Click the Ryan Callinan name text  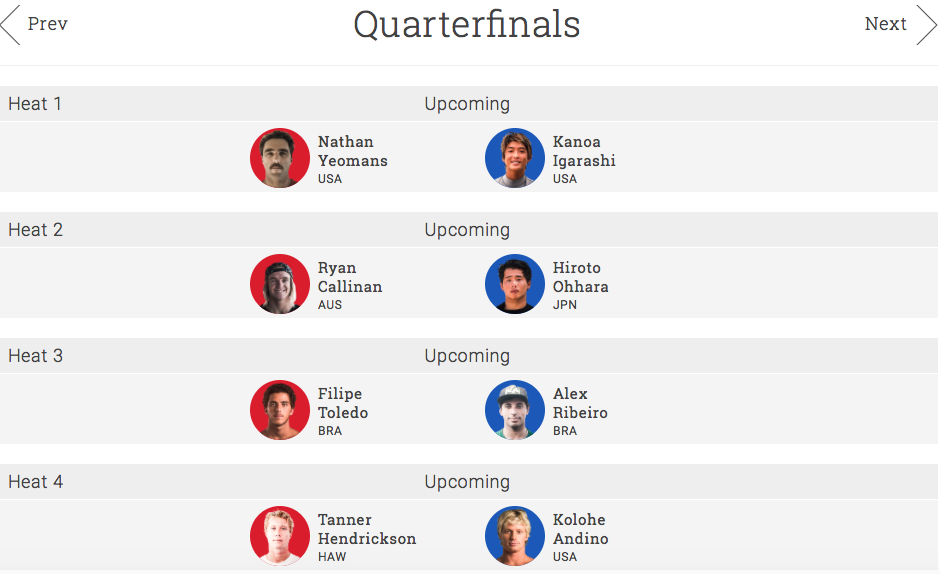[x=350, y=277]
